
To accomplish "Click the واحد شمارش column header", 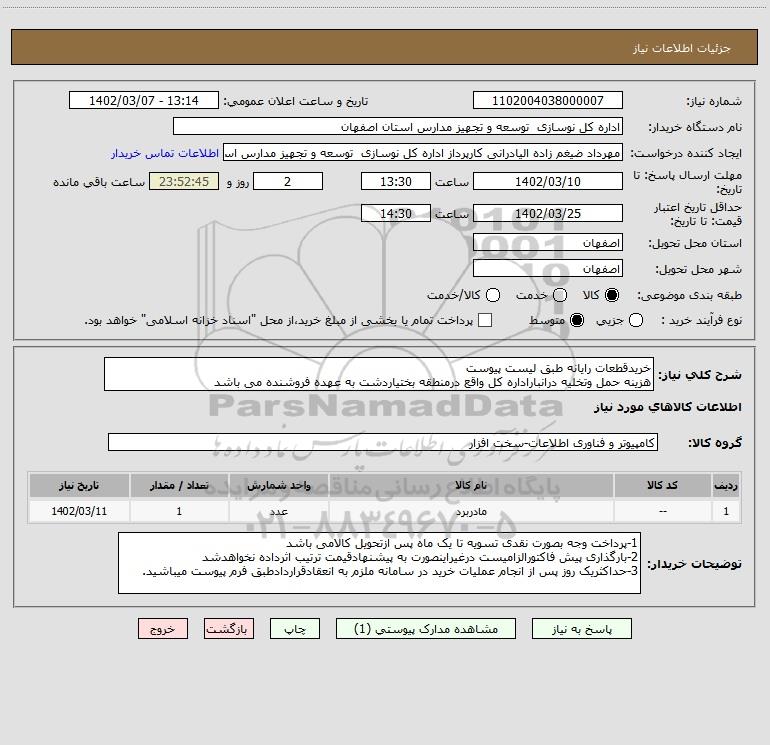I will [278, 485].
